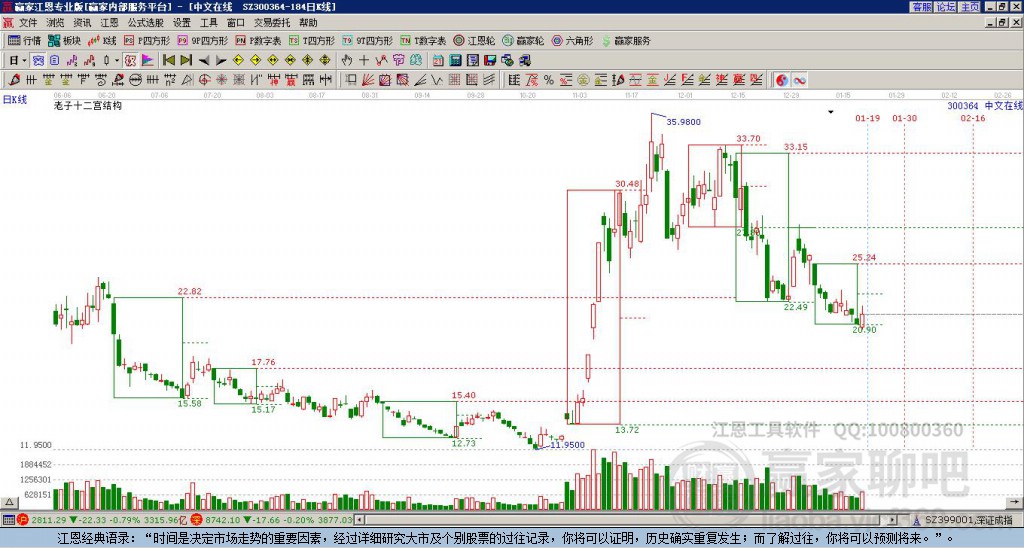Image resolution: width=1024 pixels, height=548 pixels.
Task: Open the 工具 menu
Action: click(x=208, y=23)
